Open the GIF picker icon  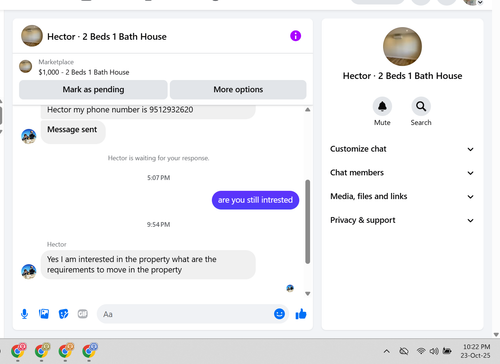[83, 314]
